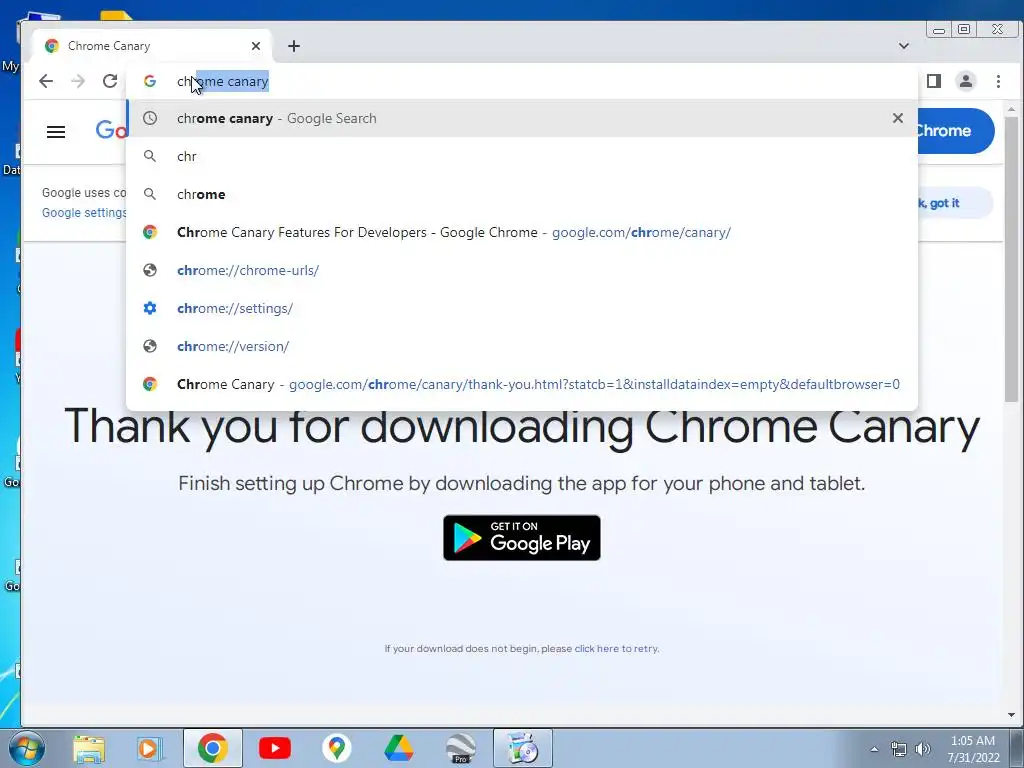Click the Chrome taskbar icon
Image resolution: width=1024 pixels, height=768 pixels.
click(213, 748)
